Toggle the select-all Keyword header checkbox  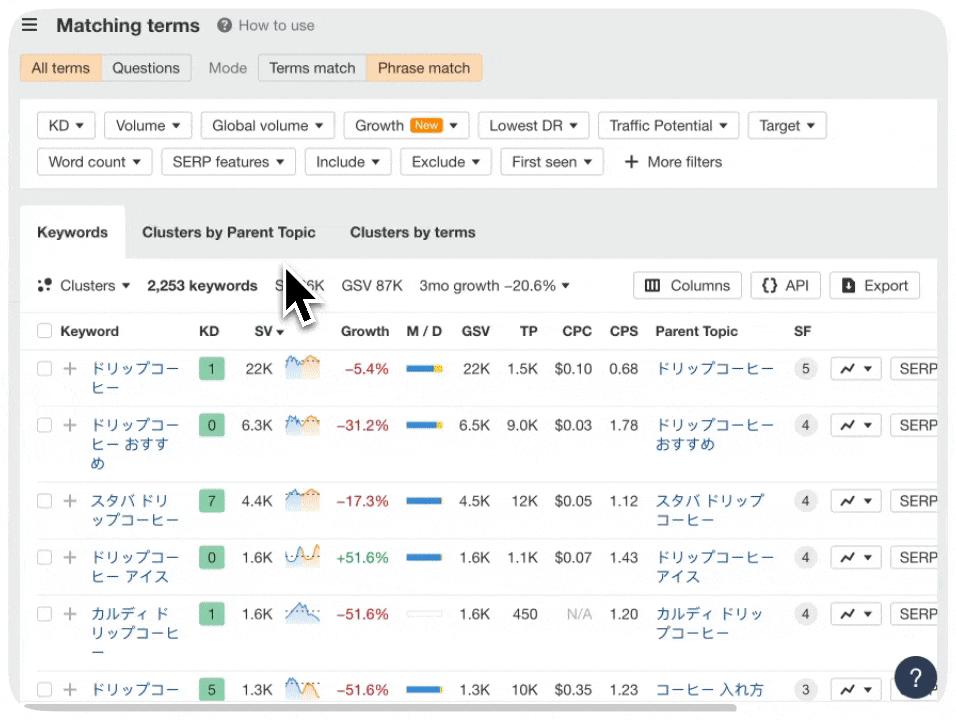(x=44, y=331)
